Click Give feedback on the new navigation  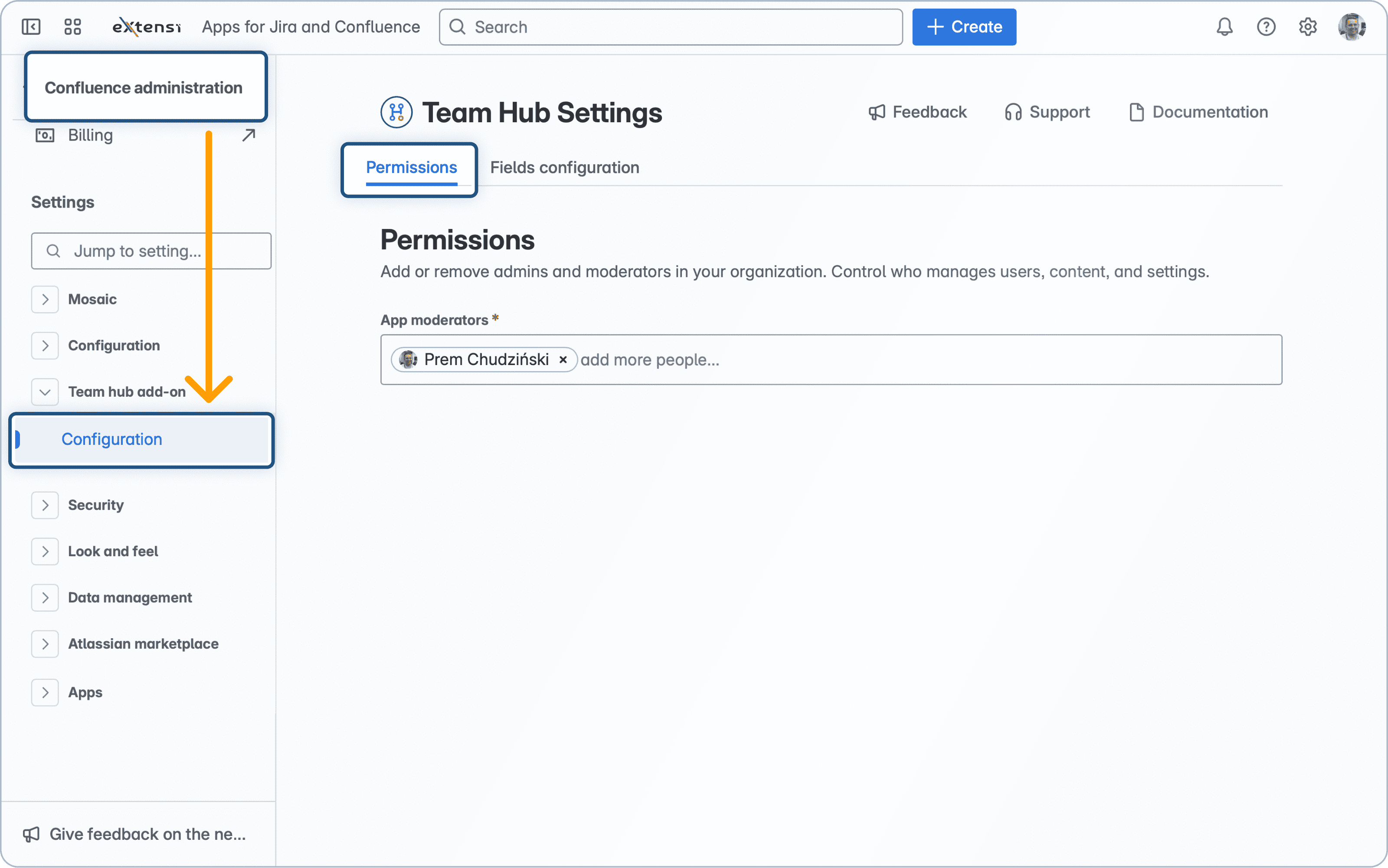point(137,834)
